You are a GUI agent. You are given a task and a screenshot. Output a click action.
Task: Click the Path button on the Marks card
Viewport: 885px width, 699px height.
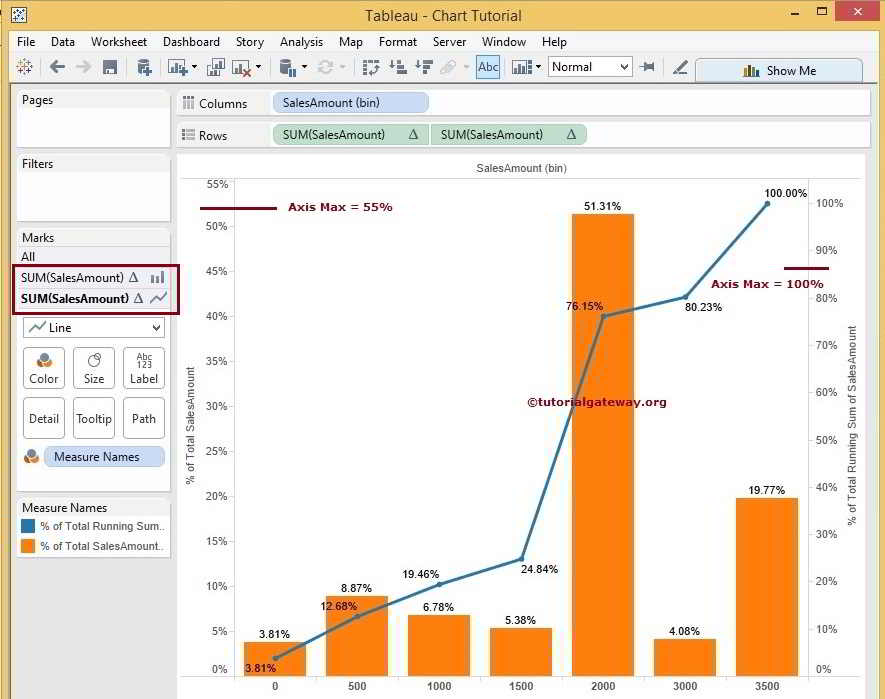tap(144, 418)
